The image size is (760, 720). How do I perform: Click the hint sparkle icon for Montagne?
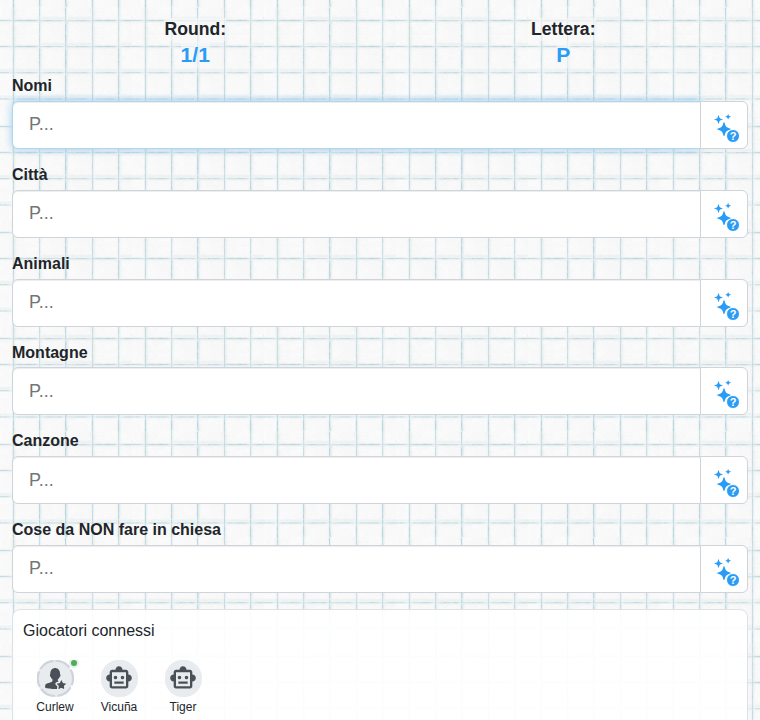(724, 392)
